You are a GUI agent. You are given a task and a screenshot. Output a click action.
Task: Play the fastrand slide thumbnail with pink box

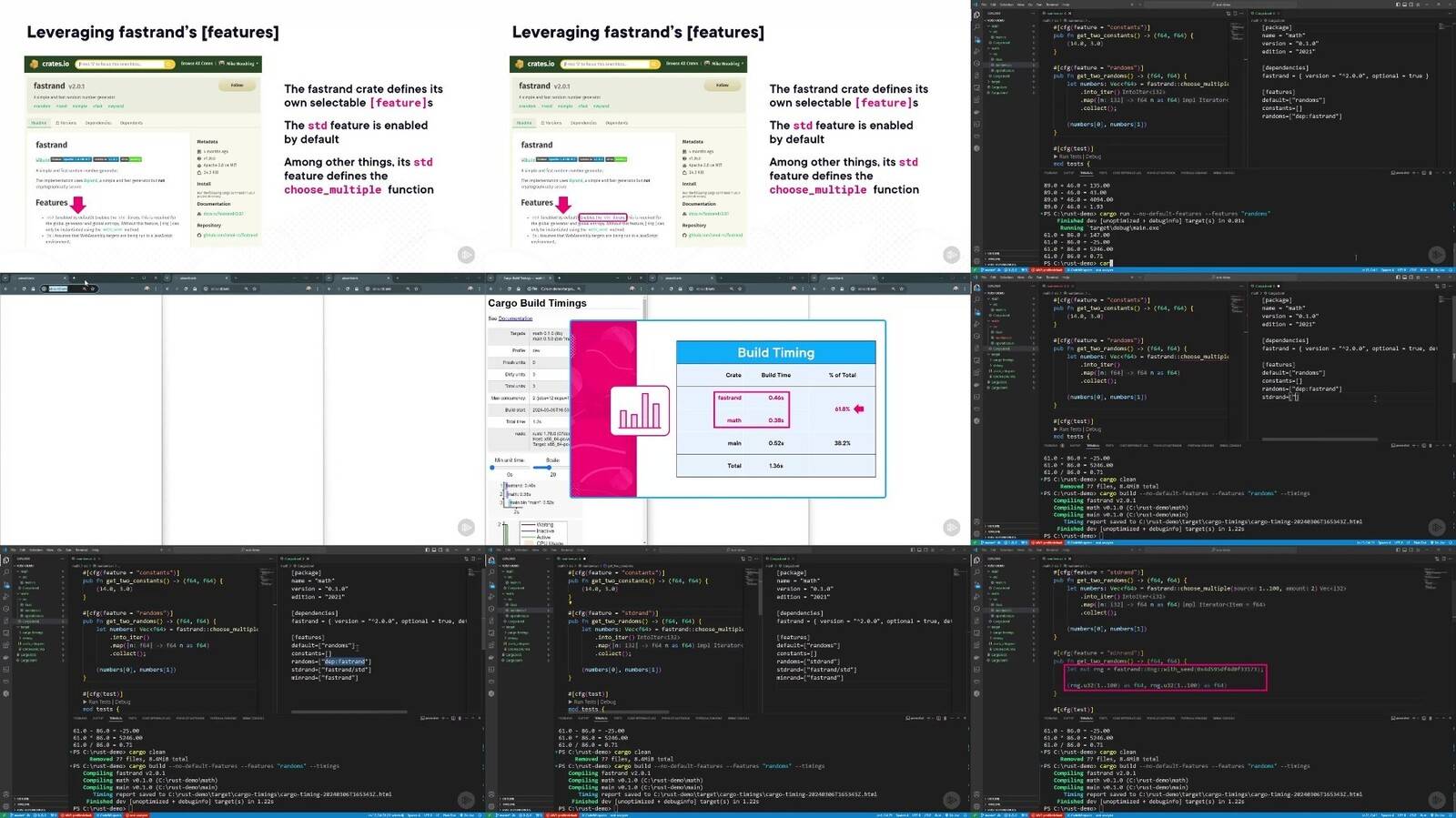951,255
